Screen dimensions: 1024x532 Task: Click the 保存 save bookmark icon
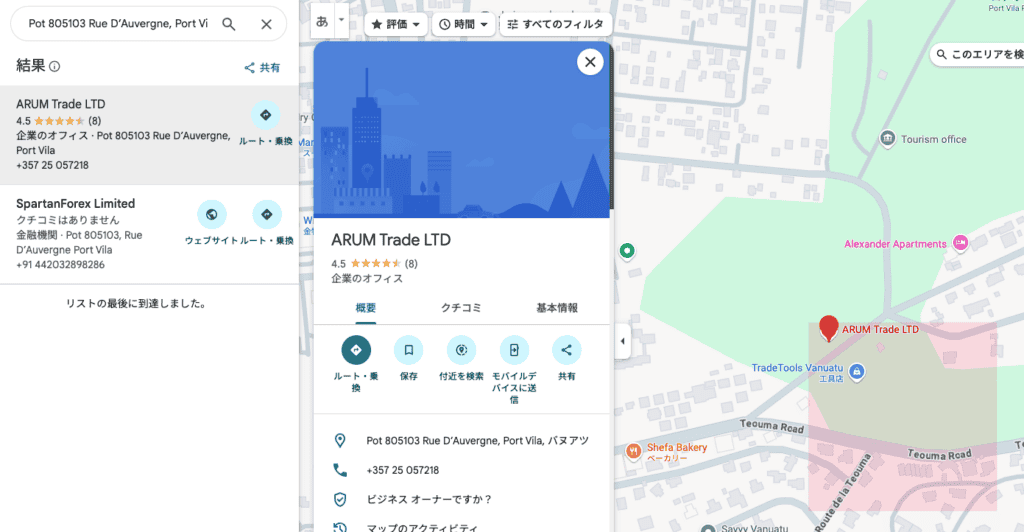click(409, 350)
